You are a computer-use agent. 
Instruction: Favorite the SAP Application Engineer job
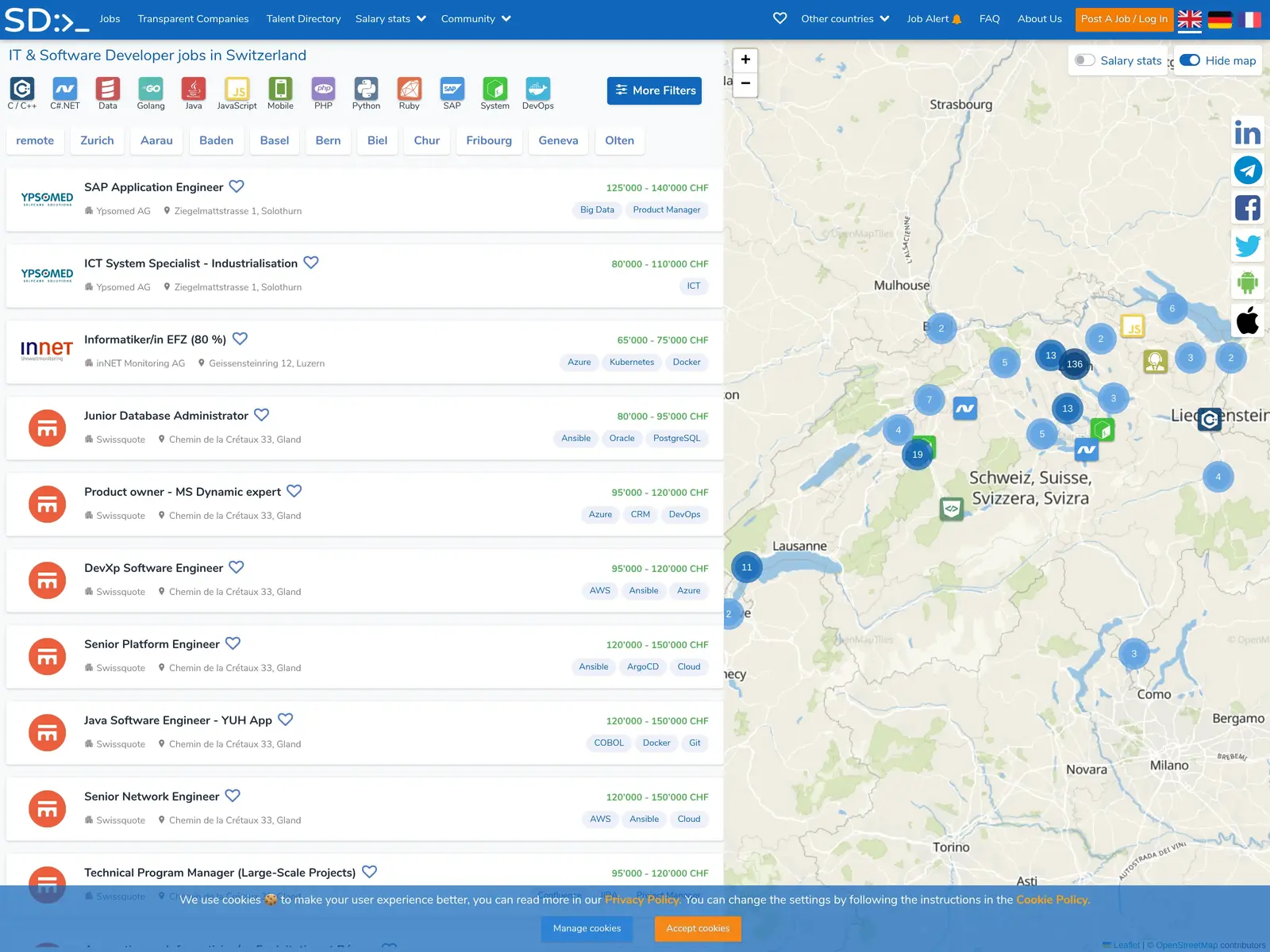[x=237, y=186]
